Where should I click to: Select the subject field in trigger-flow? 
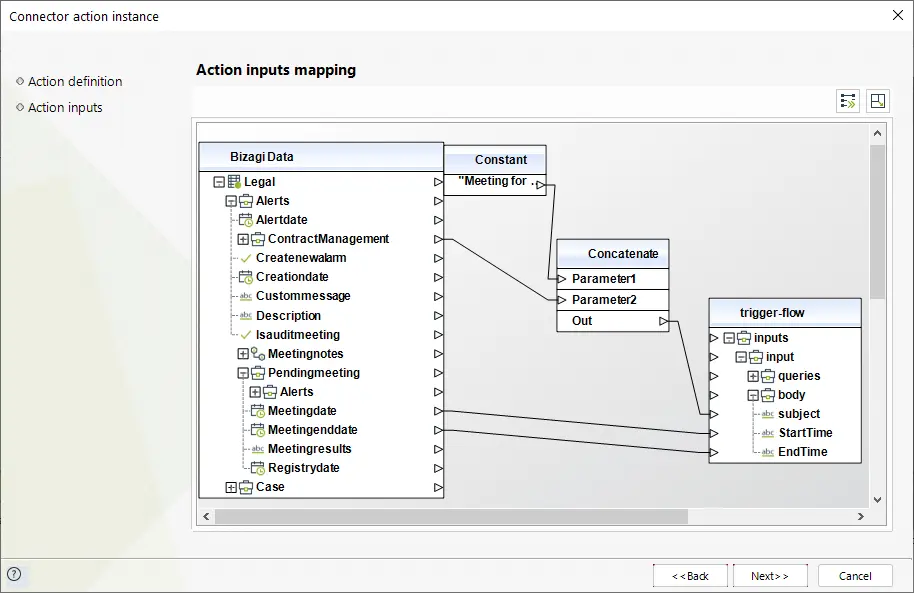tap(799, 414)
